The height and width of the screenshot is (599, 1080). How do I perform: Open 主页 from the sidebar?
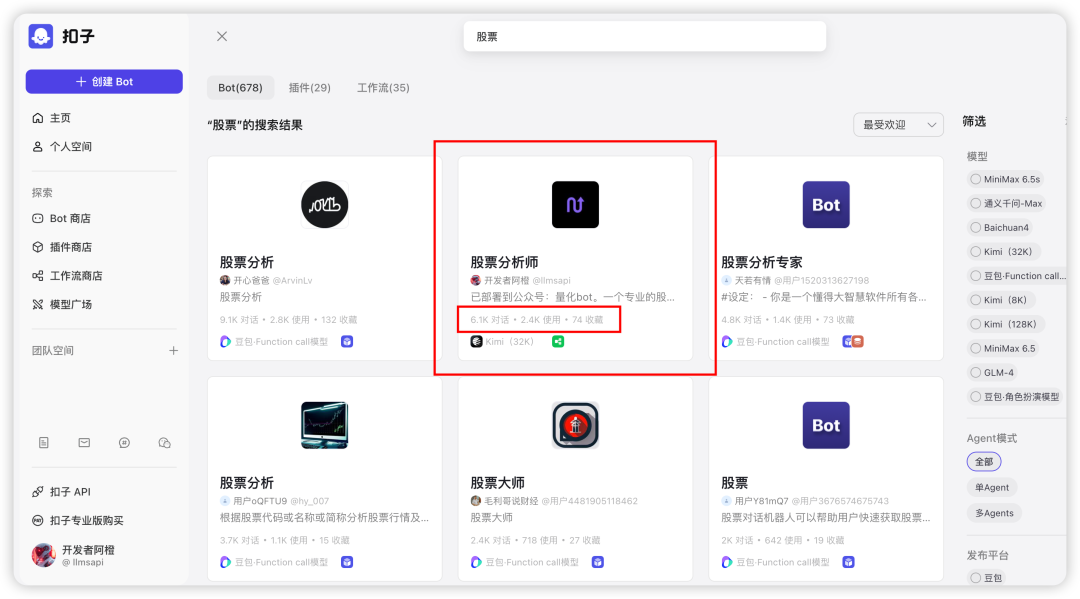click(52, 118)
